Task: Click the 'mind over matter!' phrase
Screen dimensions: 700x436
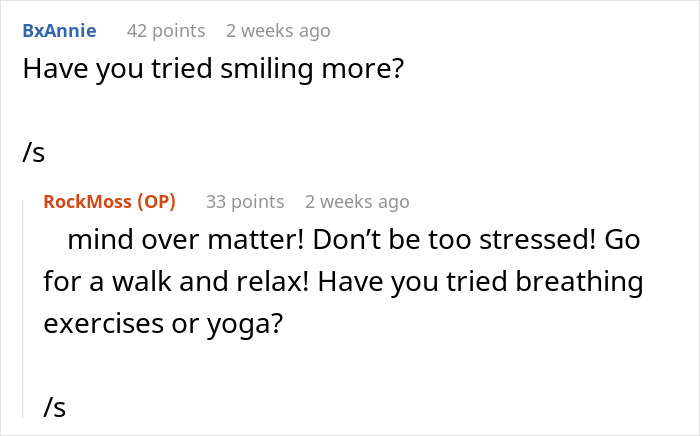Action: (185, 240)
